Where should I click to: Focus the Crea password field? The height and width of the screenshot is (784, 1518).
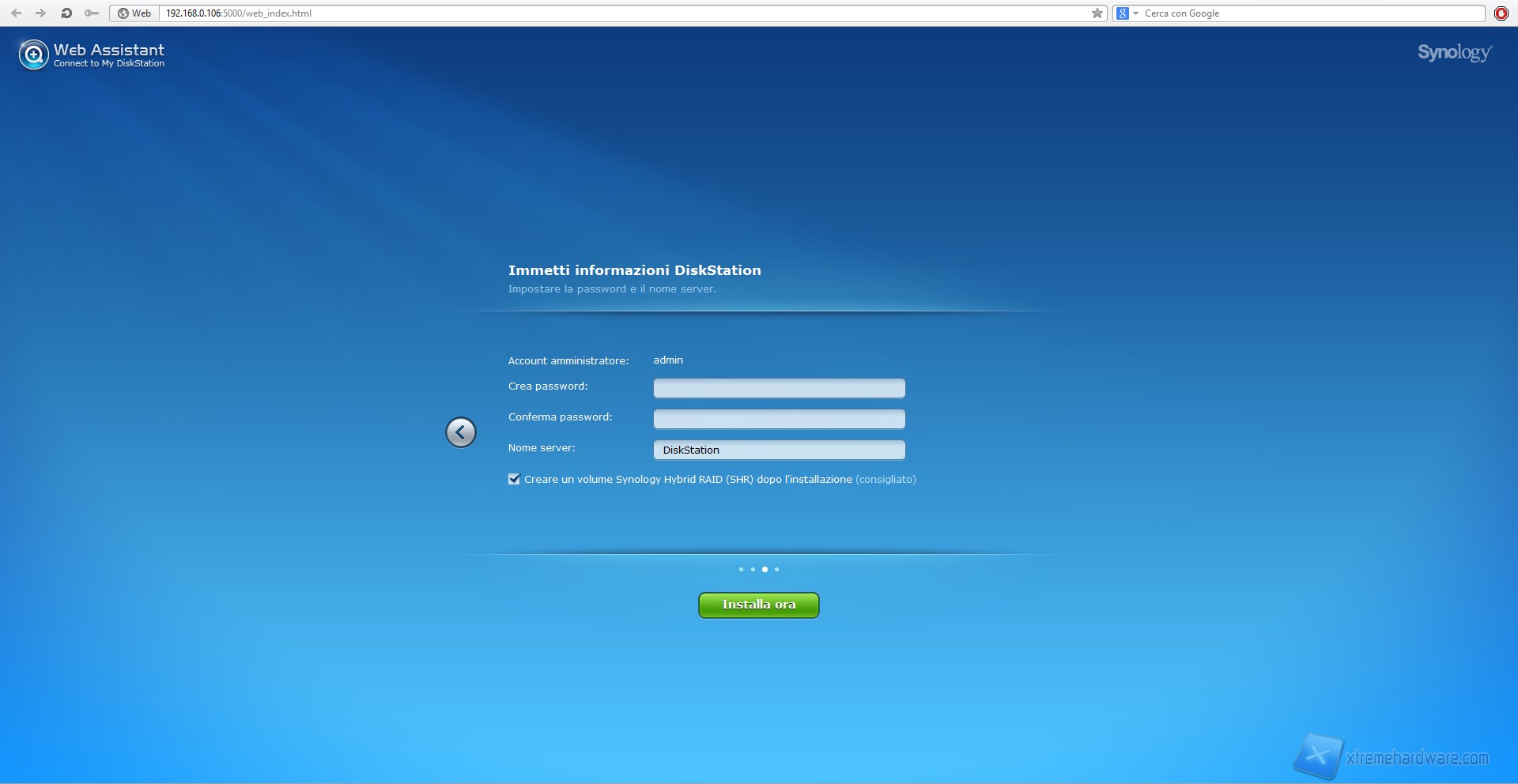pyautogui.click(x=779, y=388)
